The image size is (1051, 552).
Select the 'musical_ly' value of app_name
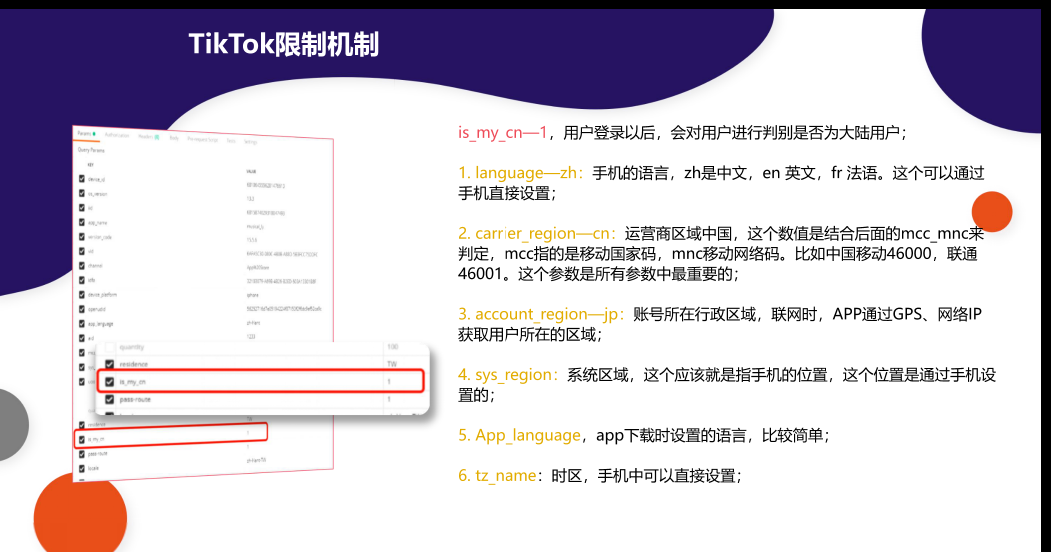pyautogui.click(x=255, y=227)
